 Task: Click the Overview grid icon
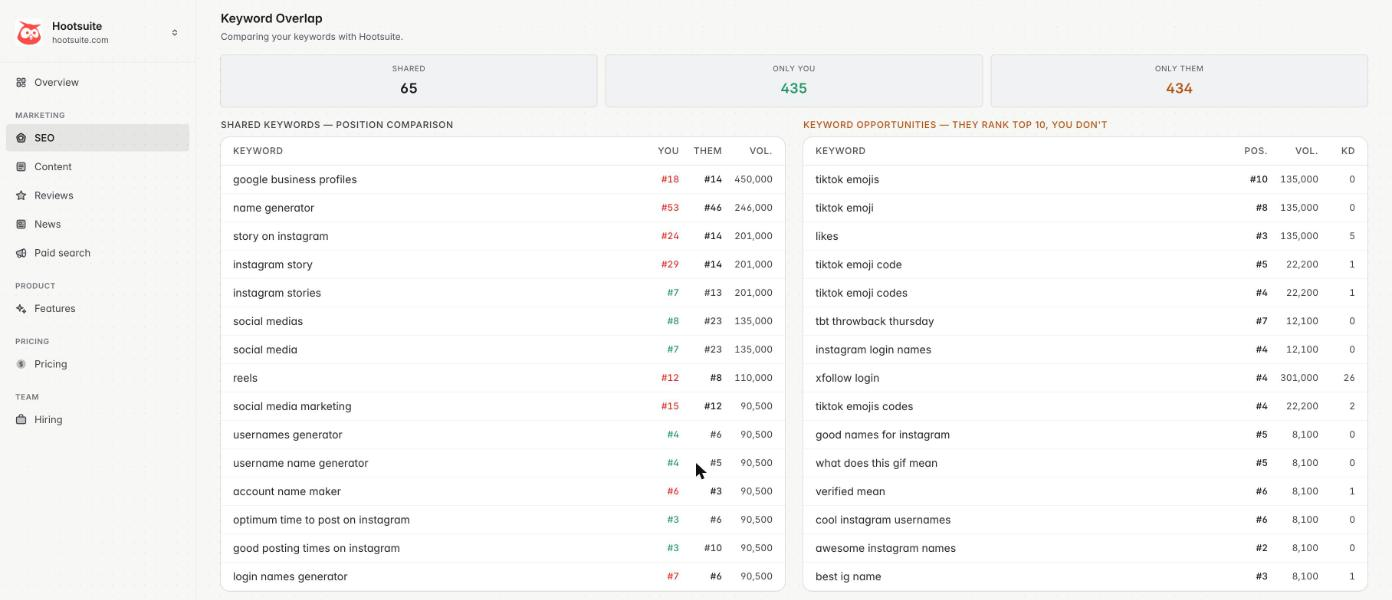tap(21, 82)
